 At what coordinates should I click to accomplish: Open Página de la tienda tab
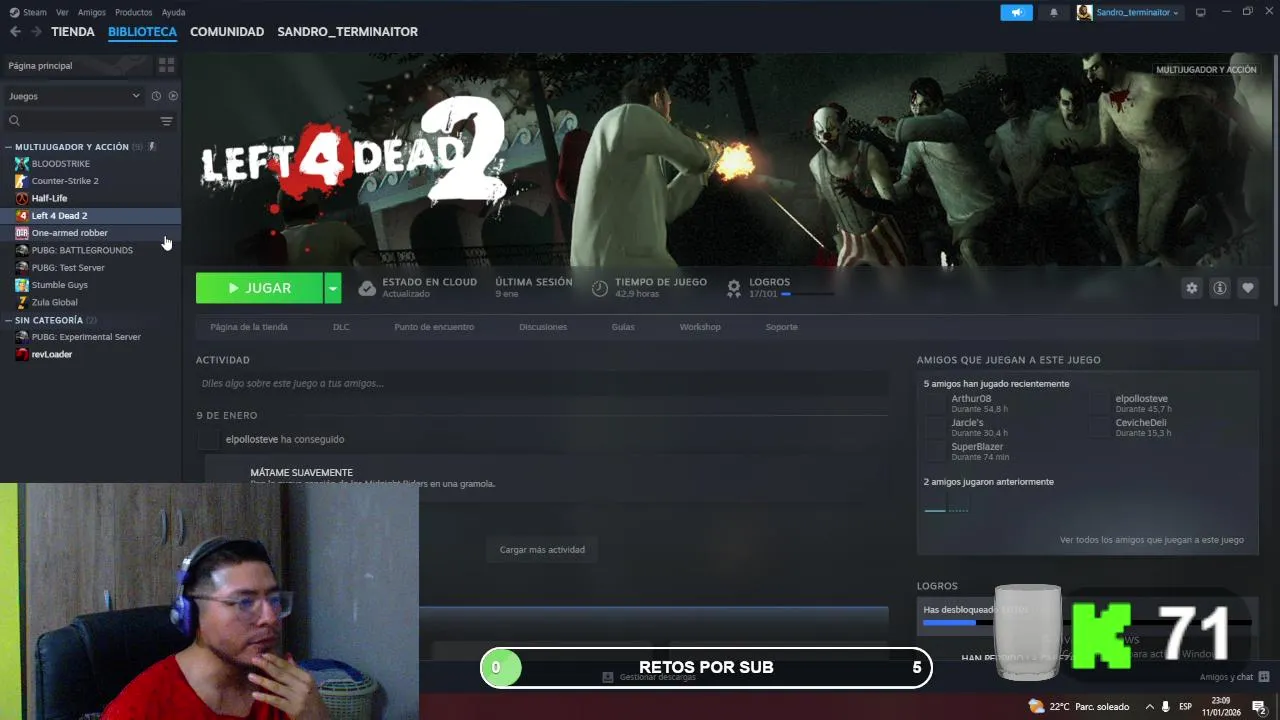tap(249, 327)
